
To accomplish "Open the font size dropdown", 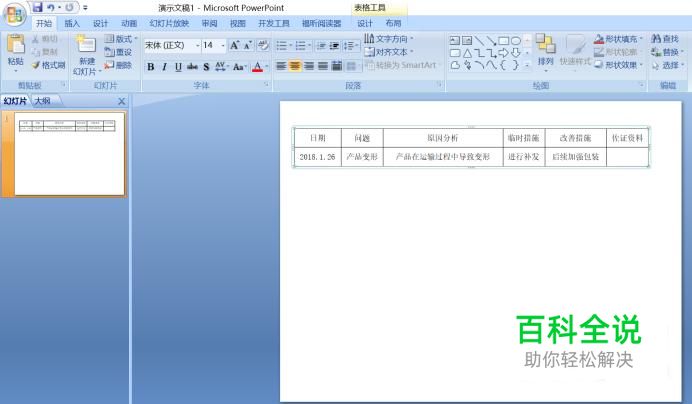I will (x=223, y=45).
